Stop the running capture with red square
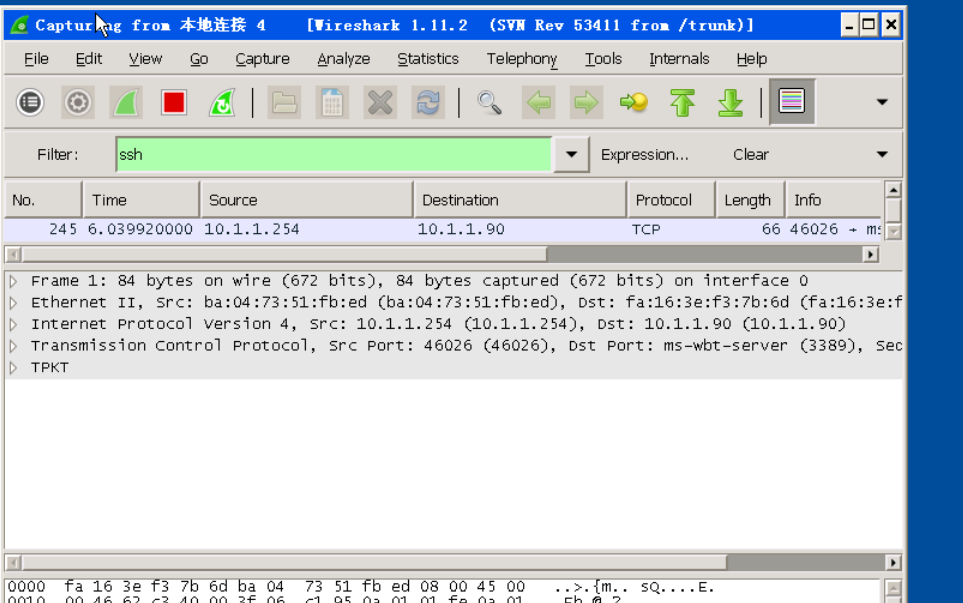963x603 pixels. pyautogui.click(x=174, y=102)
